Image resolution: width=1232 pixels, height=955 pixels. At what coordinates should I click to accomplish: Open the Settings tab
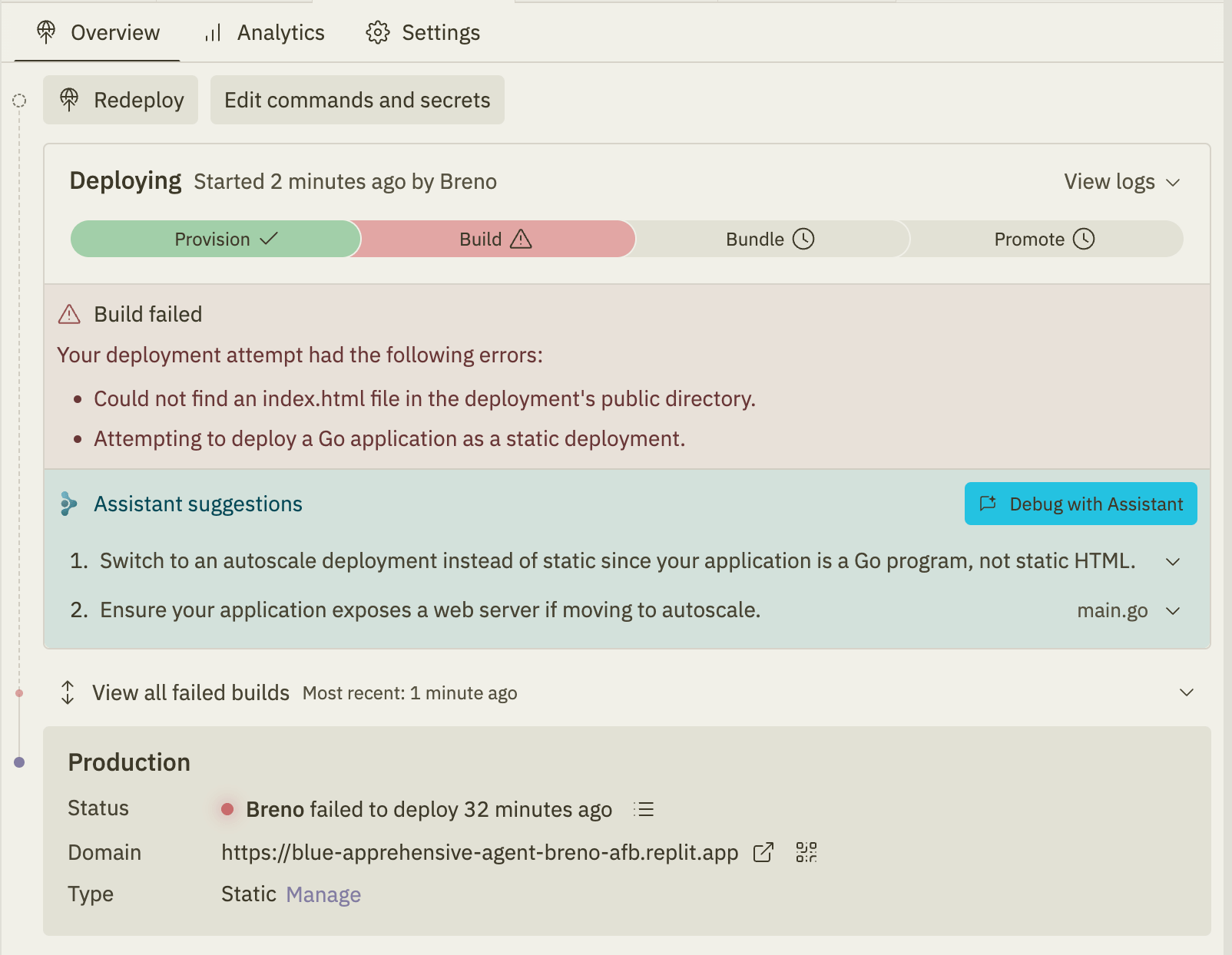422,32
